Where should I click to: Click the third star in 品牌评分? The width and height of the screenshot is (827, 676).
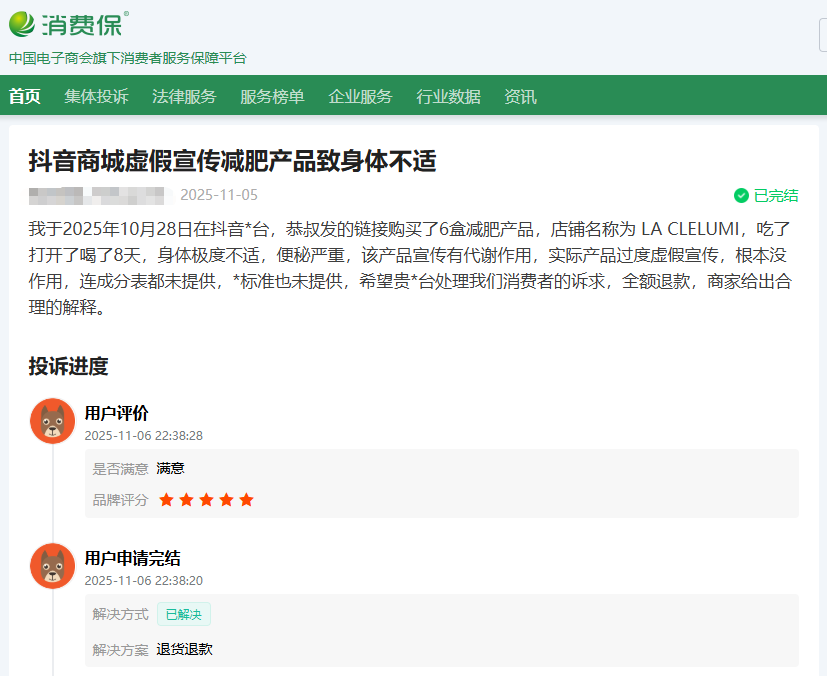[x=206, y=500]
